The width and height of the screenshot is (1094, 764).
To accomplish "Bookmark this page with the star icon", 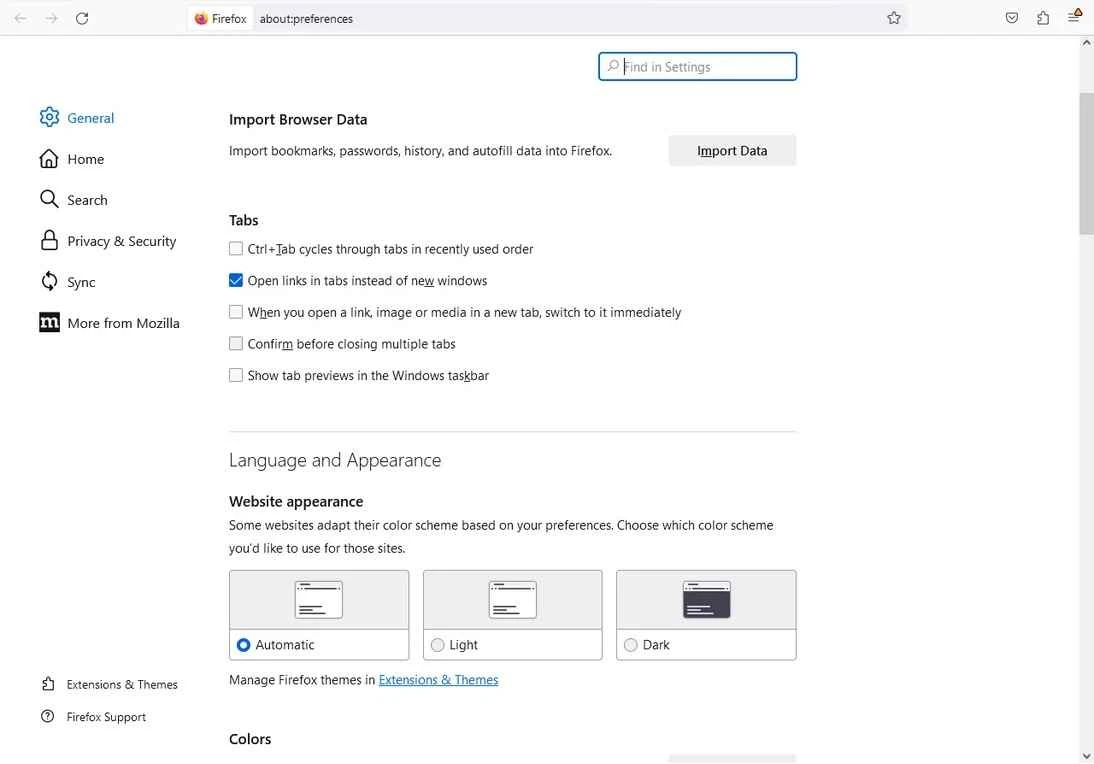I will [x=894, y=18].
